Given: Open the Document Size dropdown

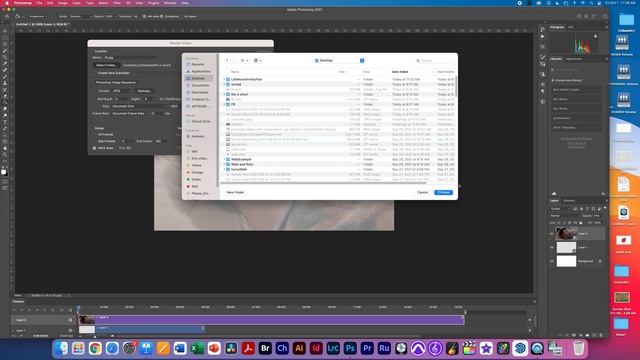Looking at the screenshot, I should click(x=139, y=106).
